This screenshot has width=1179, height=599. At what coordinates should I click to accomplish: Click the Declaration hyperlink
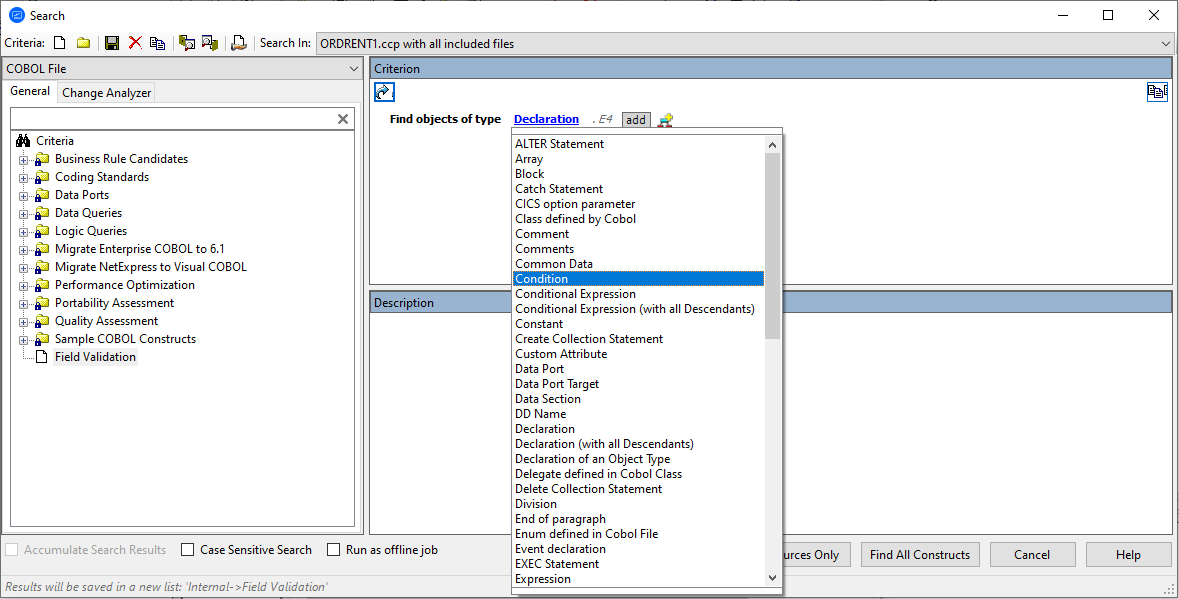(546, 119)
